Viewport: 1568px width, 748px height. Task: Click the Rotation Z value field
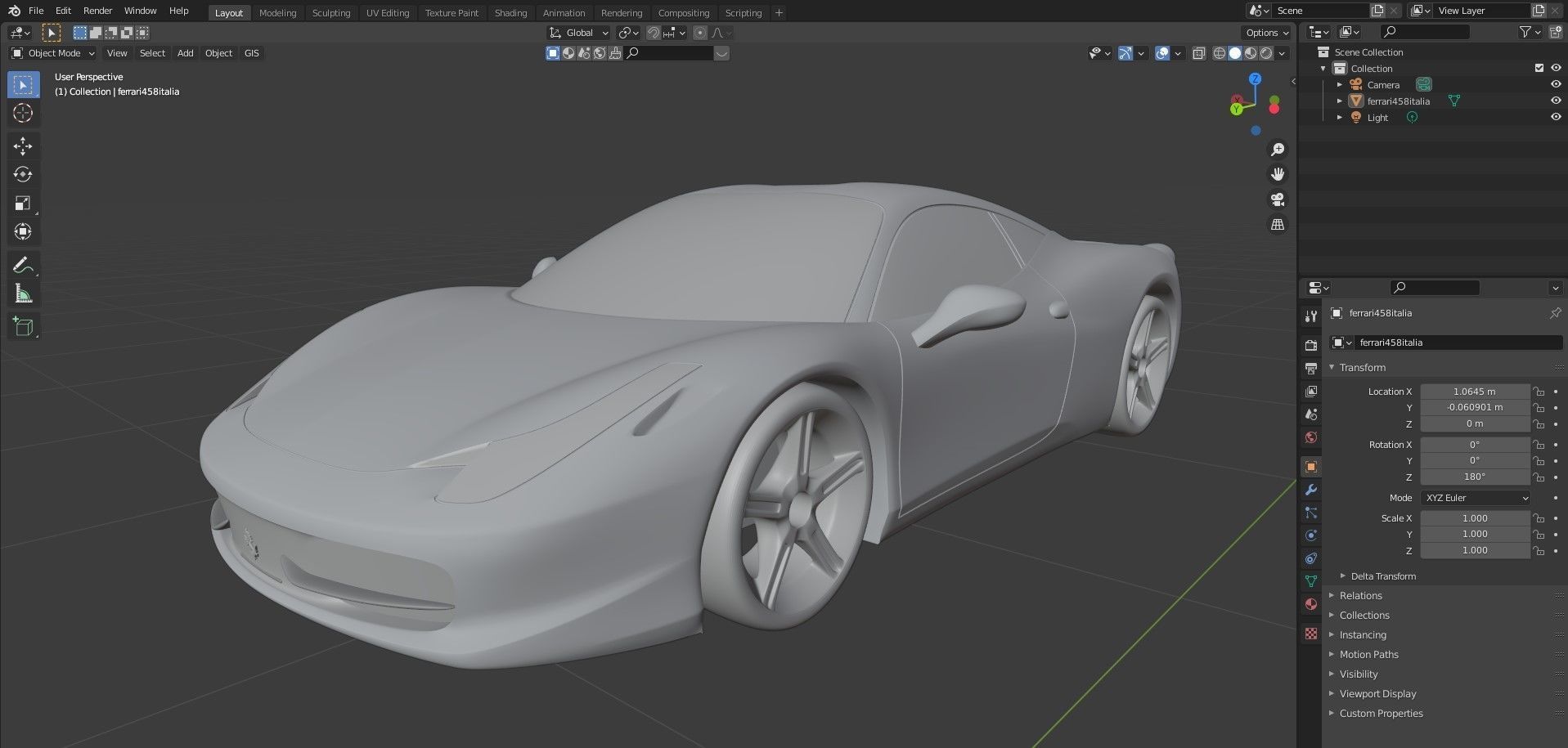[1475, 477]
